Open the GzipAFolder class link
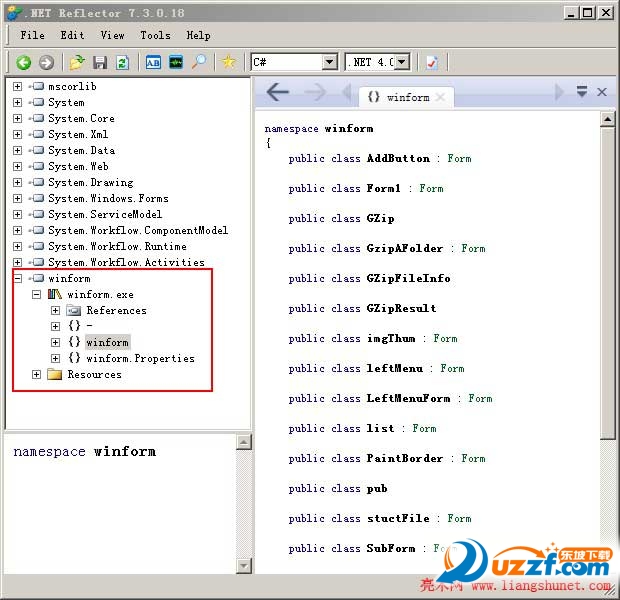The image size is (620, 600). click(405, 248)
